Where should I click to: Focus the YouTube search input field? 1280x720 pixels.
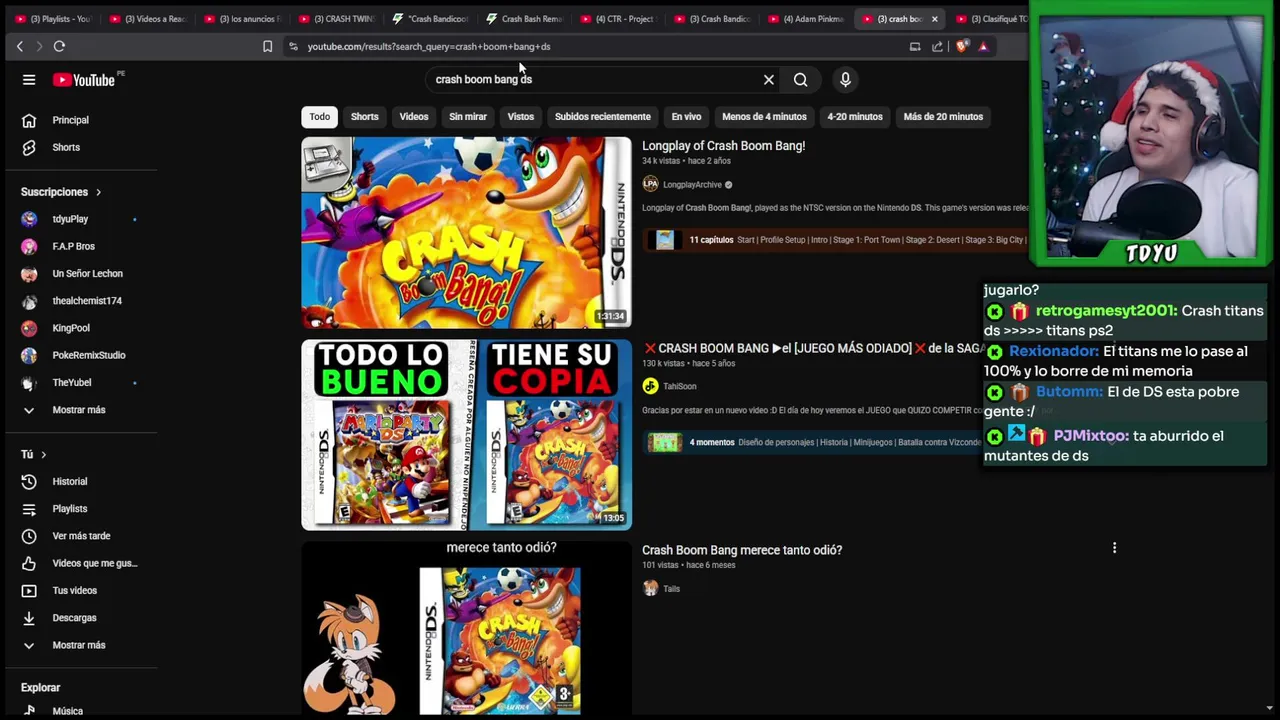595,80
